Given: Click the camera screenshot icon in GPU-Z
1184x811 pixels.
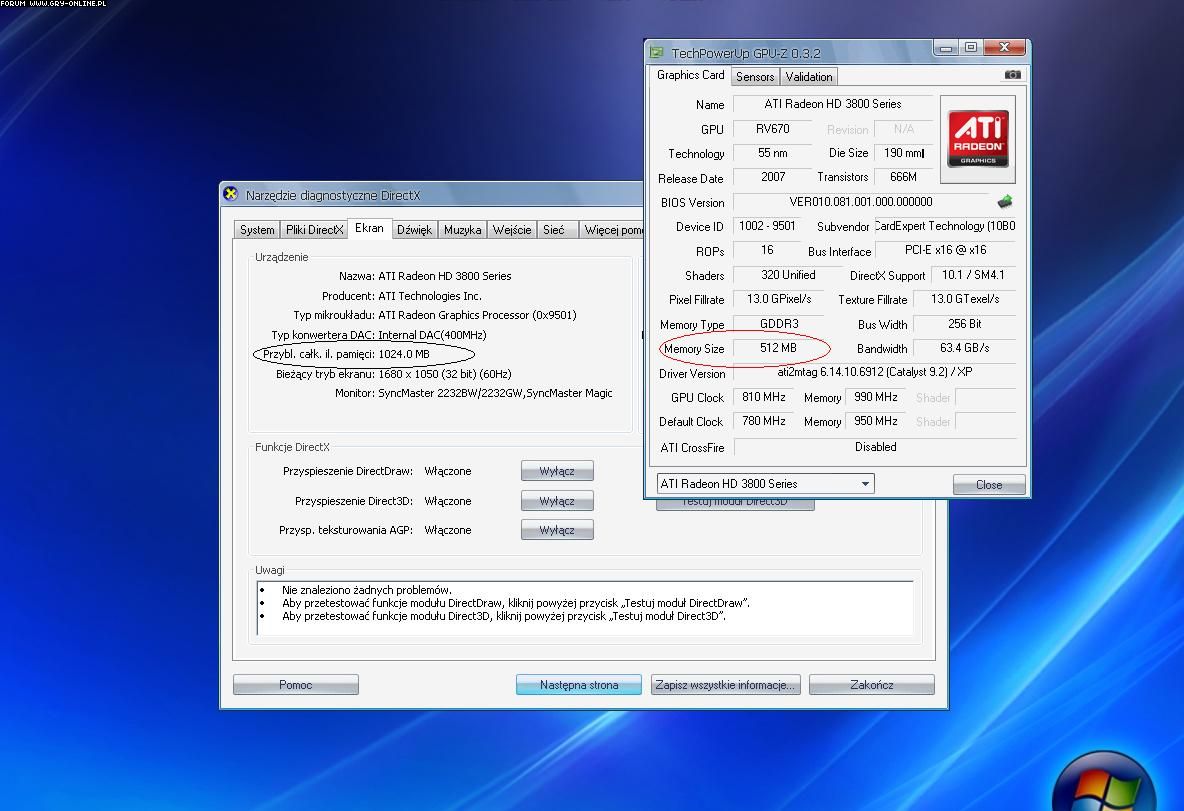Looking at the screenshot, I should tap(1012, 75).
